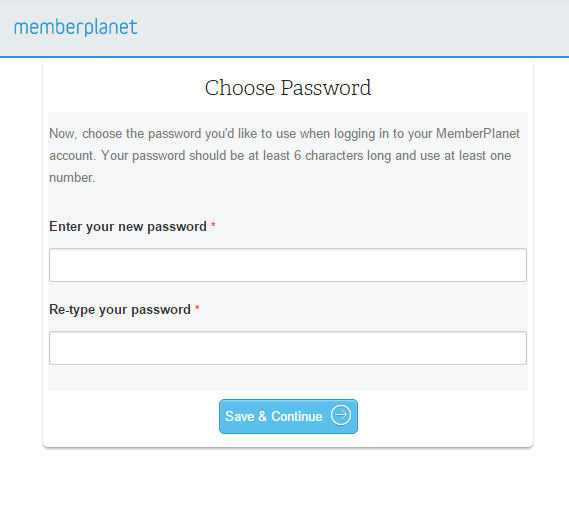The width and height of the screenshot is (569, 529).
Task: Click the 'Save' word on the blue button
Action: 240,417
